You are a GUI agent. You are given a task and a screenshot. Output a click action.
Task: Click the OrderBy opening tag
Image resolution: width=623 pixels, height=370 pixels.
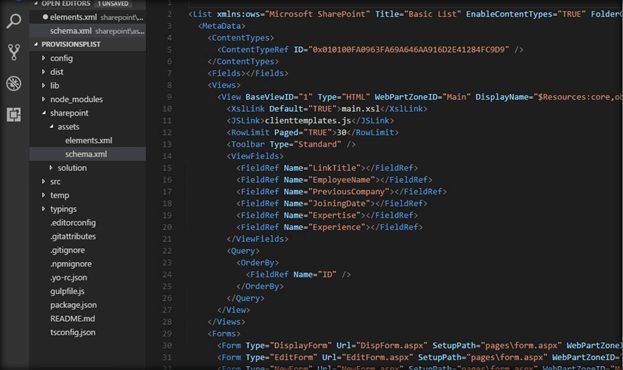click(257, 263)
